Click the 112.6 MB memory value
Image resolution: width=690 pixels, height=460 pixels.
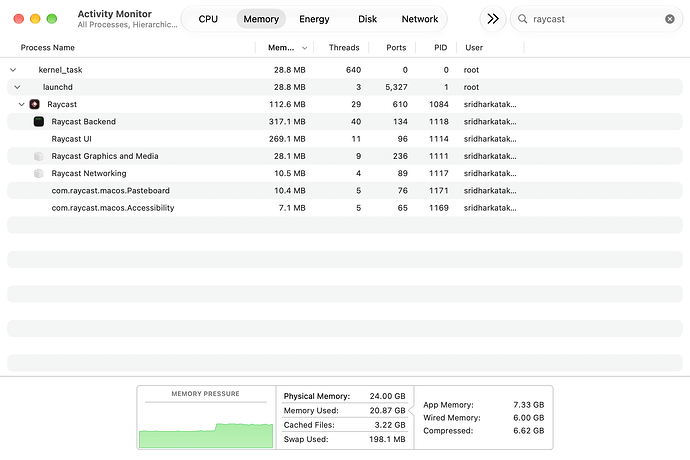click(287, 104)
